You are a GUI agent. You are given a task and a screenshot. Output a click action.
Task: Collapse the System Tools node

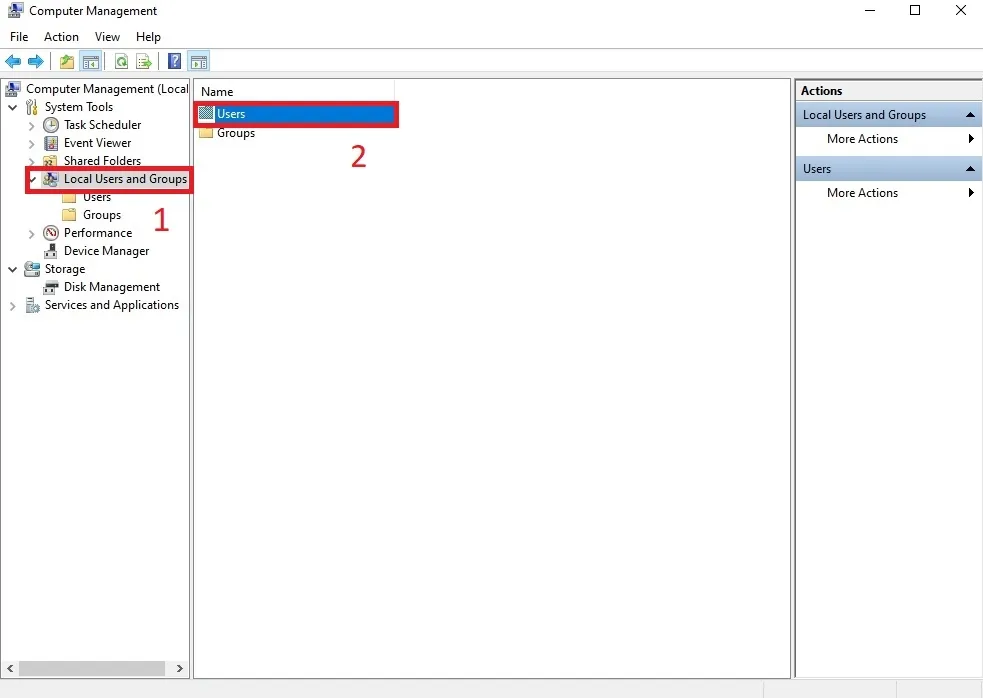tap(12, 108)
